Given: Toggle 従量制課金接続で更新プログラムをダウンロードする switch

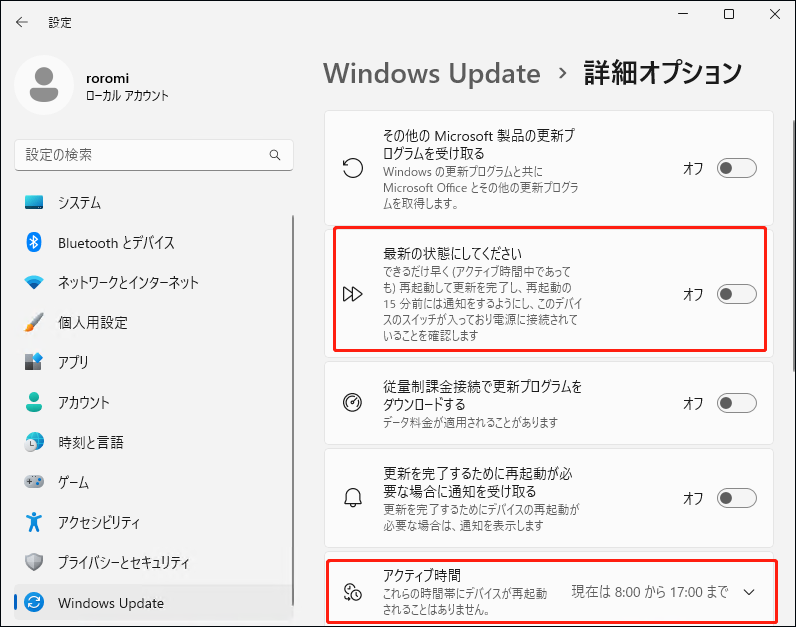Looking at the screenshot, I should pyautogui.click(x=737, y=403).
